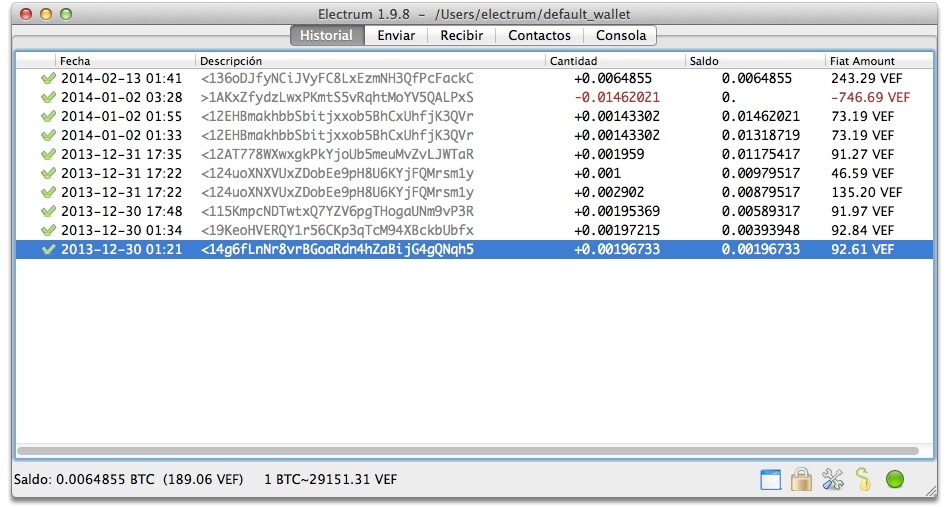Select amount +0.001
The width and height of the screenshot is (950, 507).
(x=597, y=173)
